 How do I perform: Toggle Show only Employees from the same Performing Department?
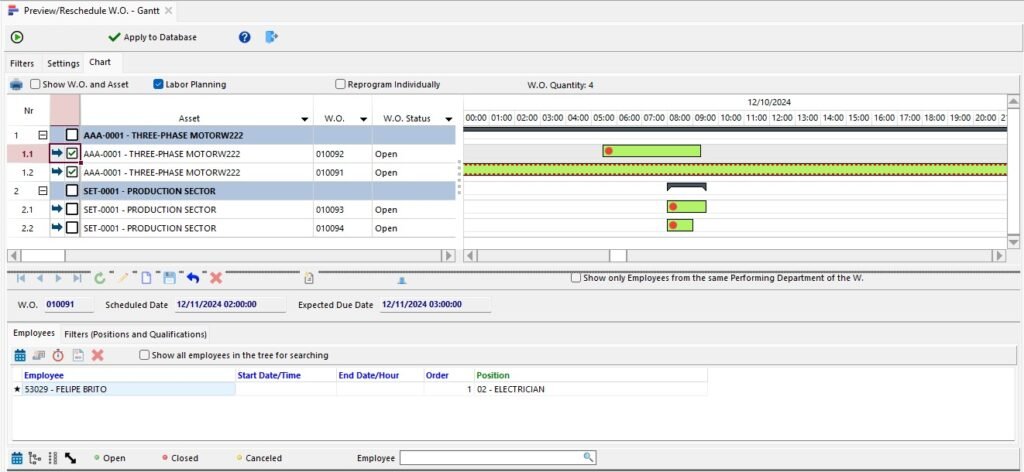coord(575,277)
